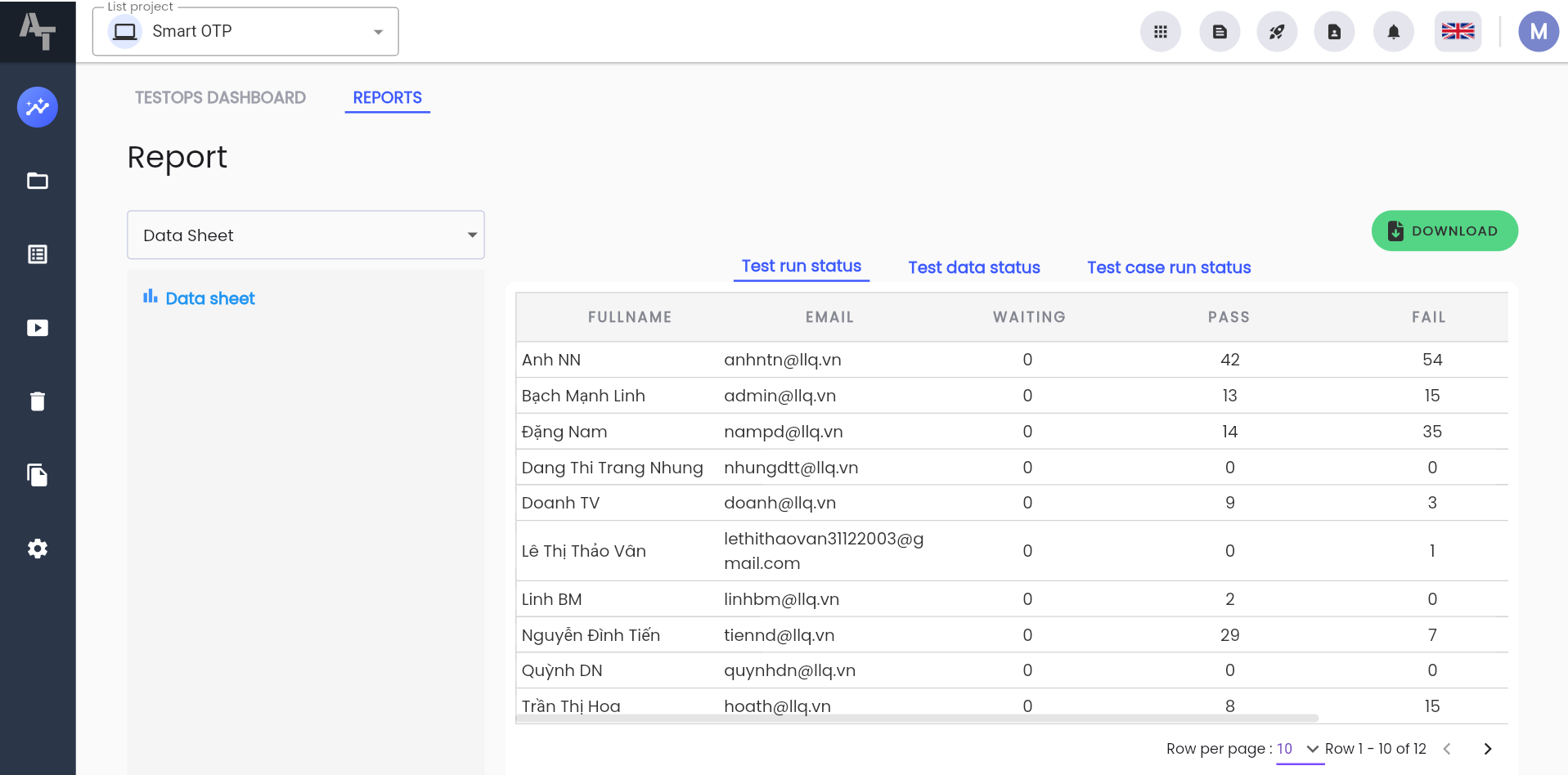Open the apps grid icon in header
1568x775 pixels.
1161,32
